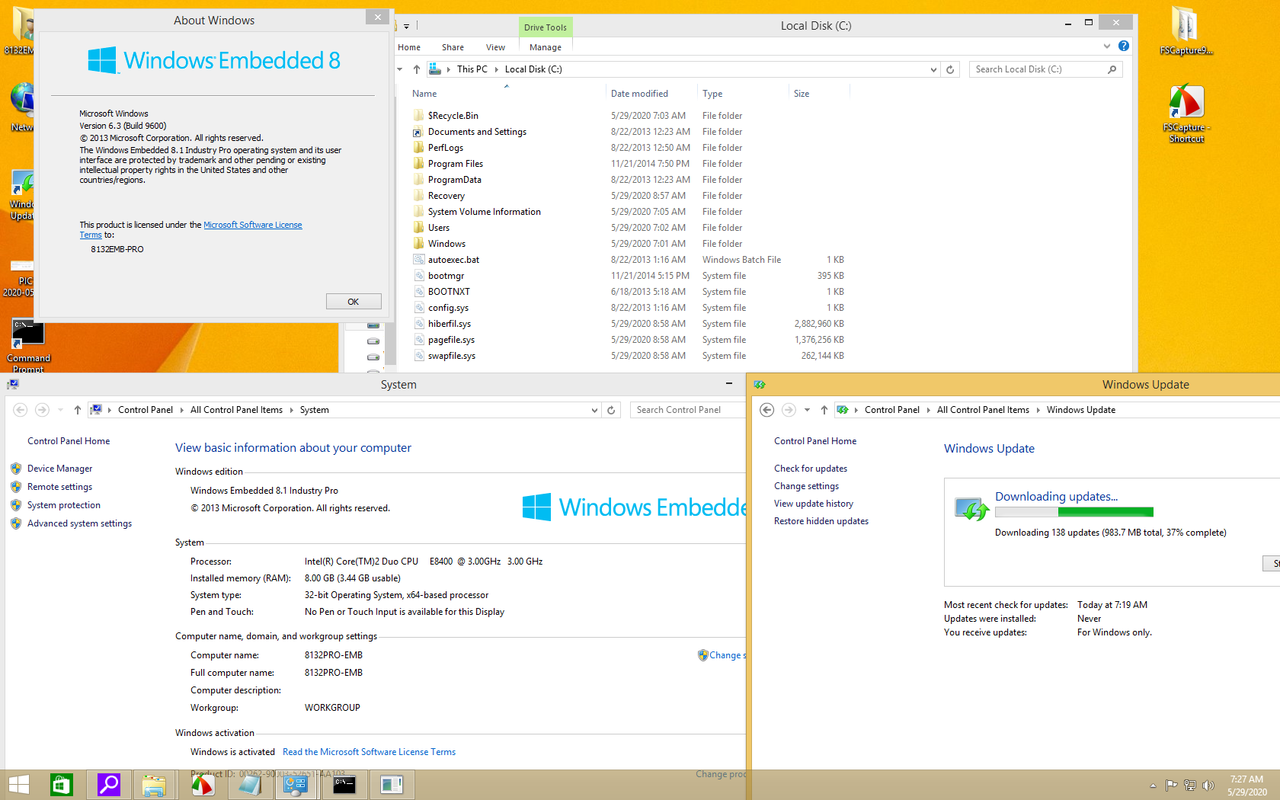Open the Share ribbon tab
Viewport: 1280px width, 800px height.
(x=453, y=47)
